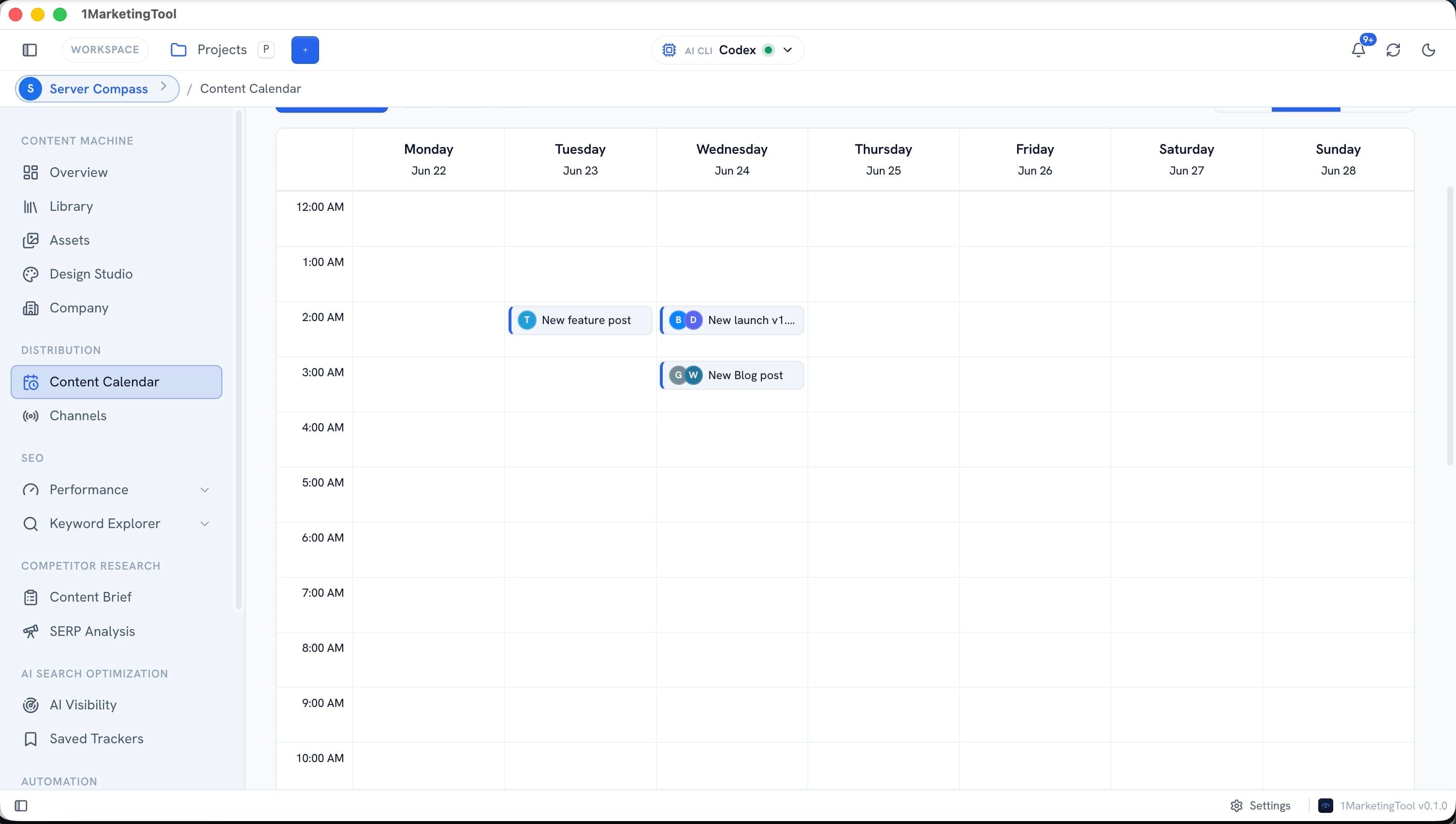Select Content Calendar in the sidebar
This screenshot has width=1456, height=824.
coord(116,382)
